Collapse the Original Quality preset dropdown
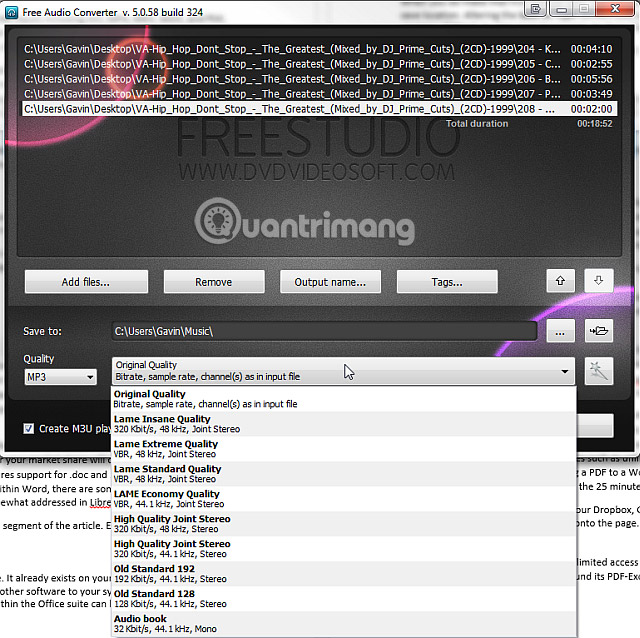 343,371
